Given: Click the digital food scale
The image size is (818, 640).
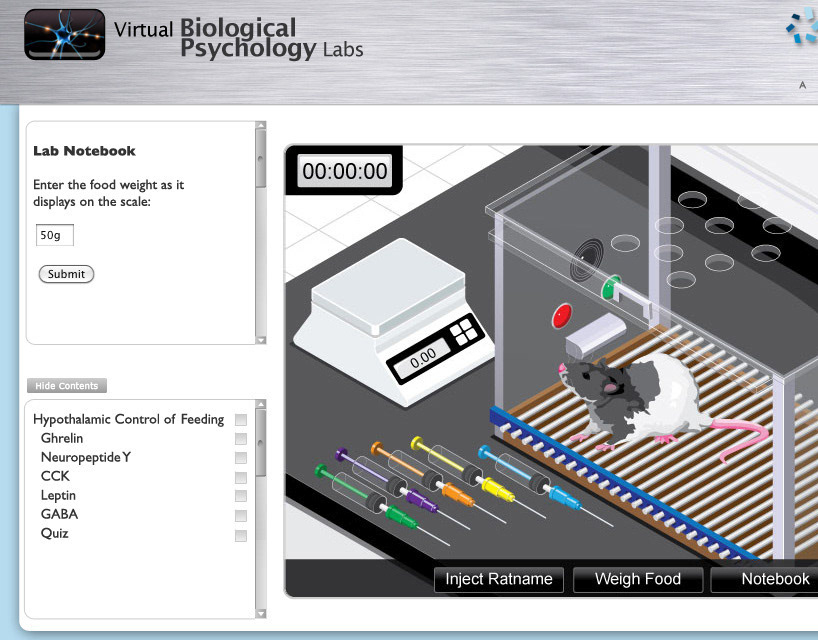Looking at the screenshot, I should tap(394, 321).
